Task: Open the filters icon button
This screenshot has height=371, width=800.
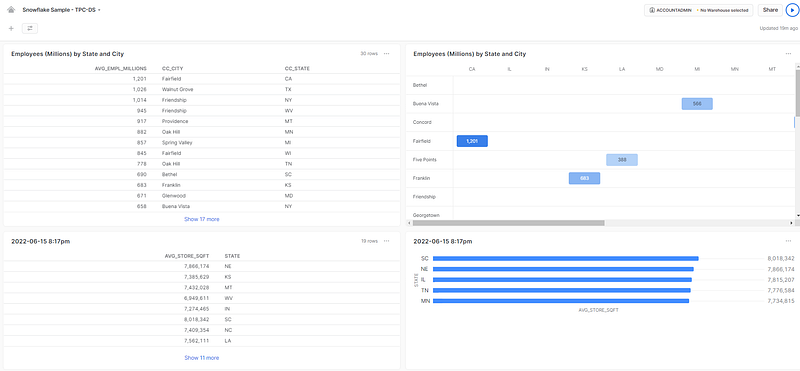Action: 30,29
